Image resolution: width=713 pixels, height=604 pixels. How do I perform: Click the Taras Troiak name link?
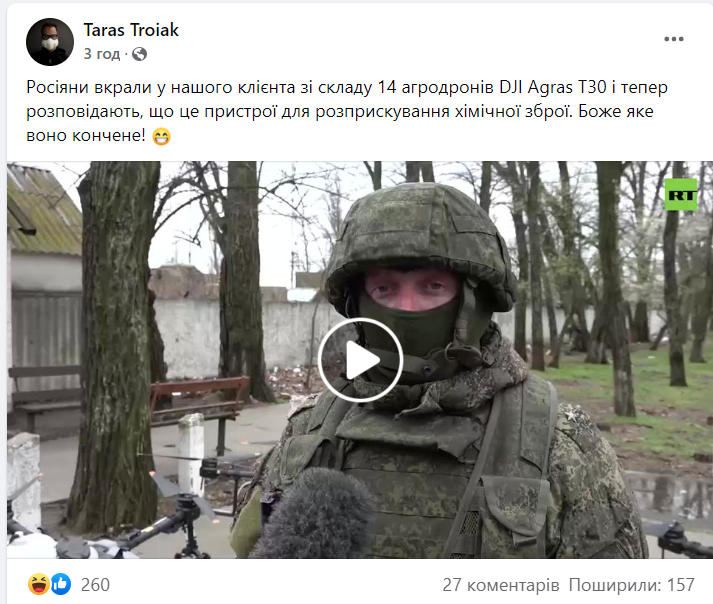[131, 30]
